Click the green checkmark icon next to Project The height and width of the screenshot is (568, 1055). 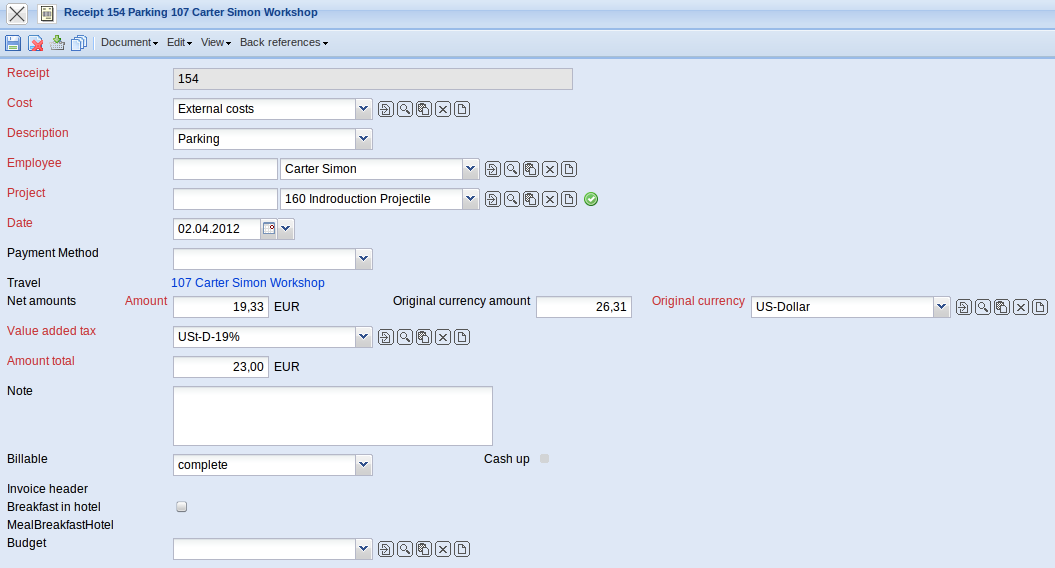[x=591, y=199]
